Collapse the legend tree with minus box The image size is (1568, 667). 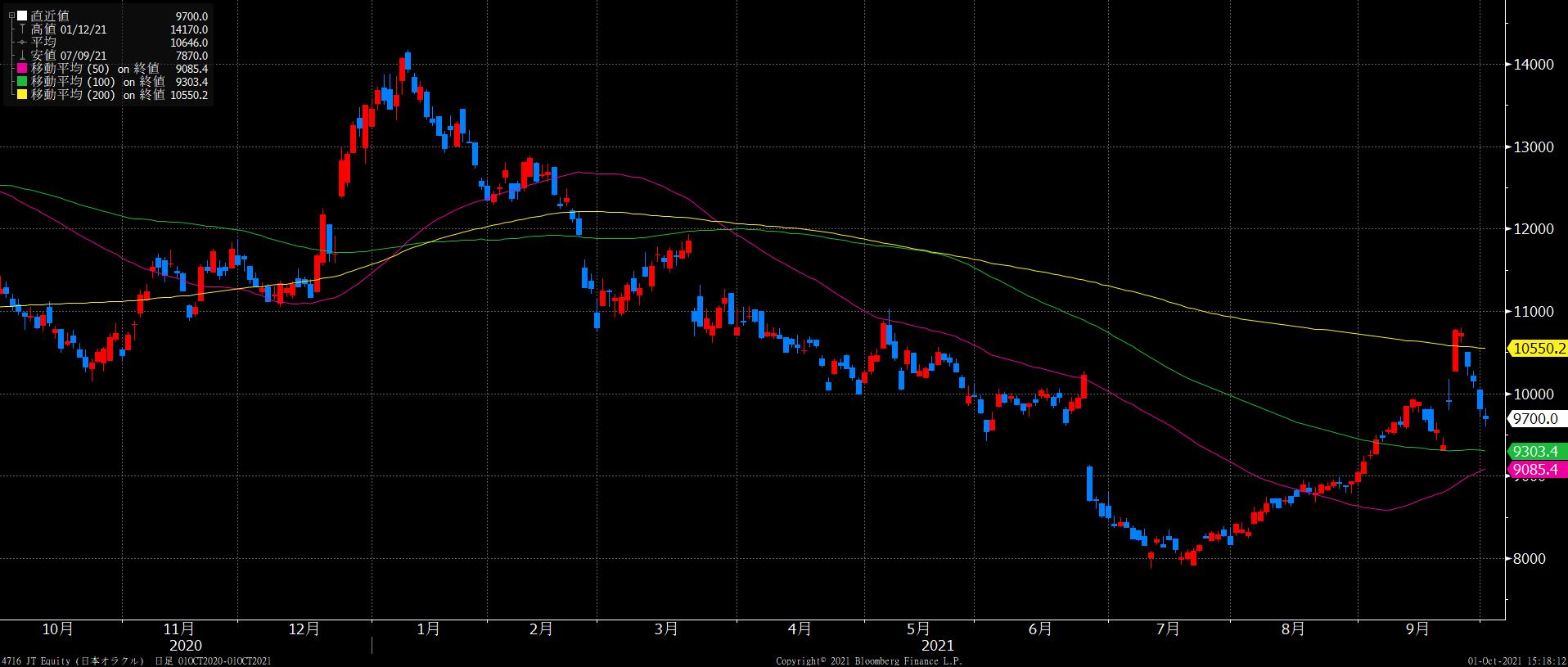pyautogui.click(x=11, y=16)
